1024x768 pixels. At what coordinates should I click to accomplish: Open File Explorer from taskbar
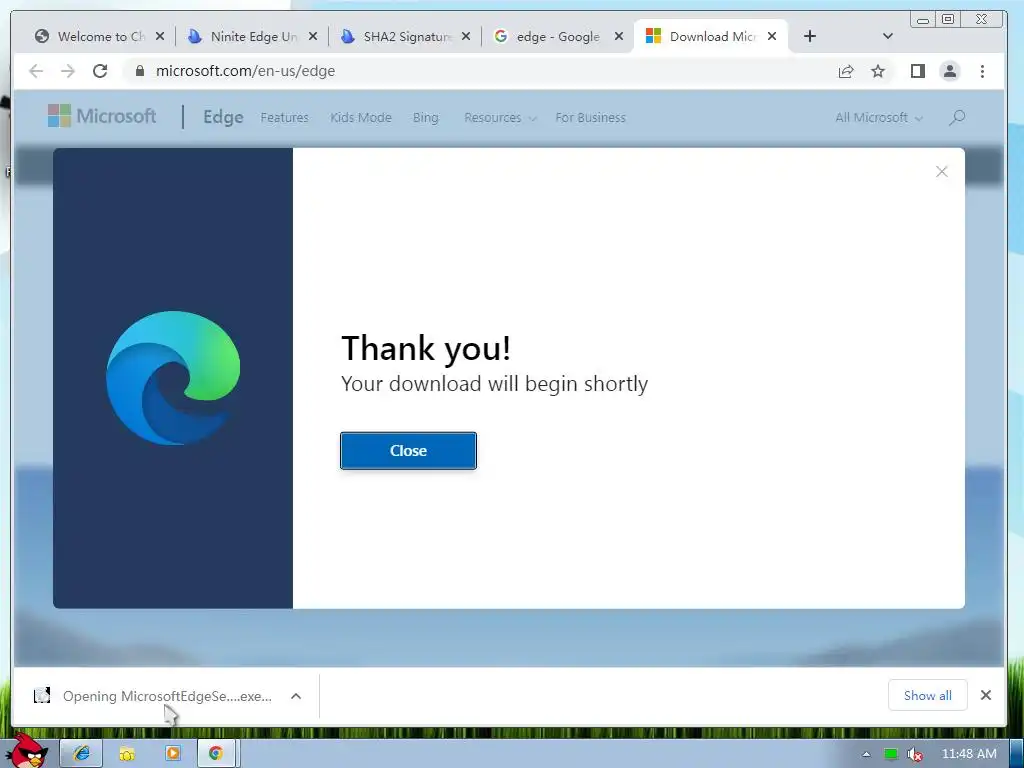click(x=127, y=754)
